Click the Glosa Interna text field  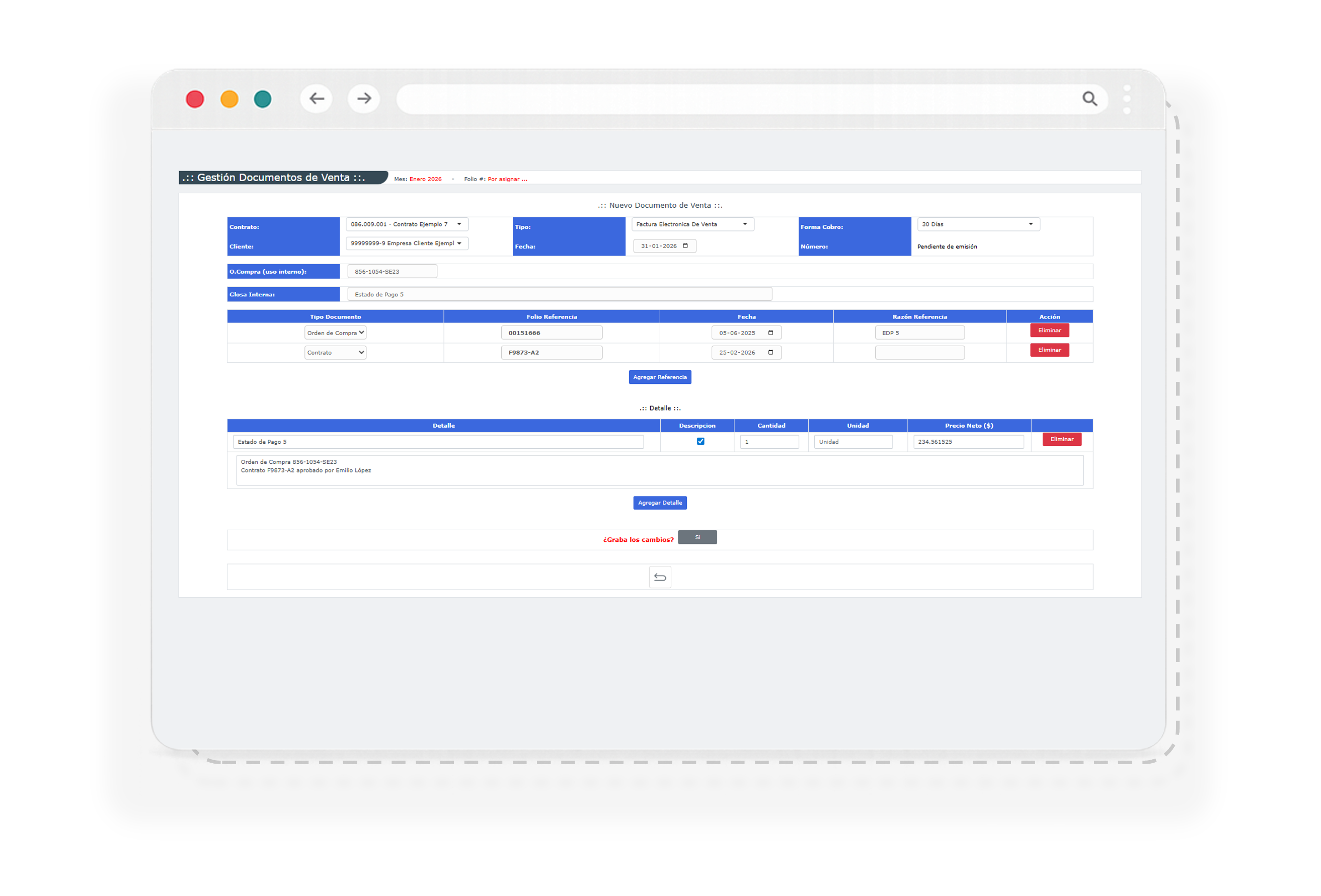tap(560, 294)
